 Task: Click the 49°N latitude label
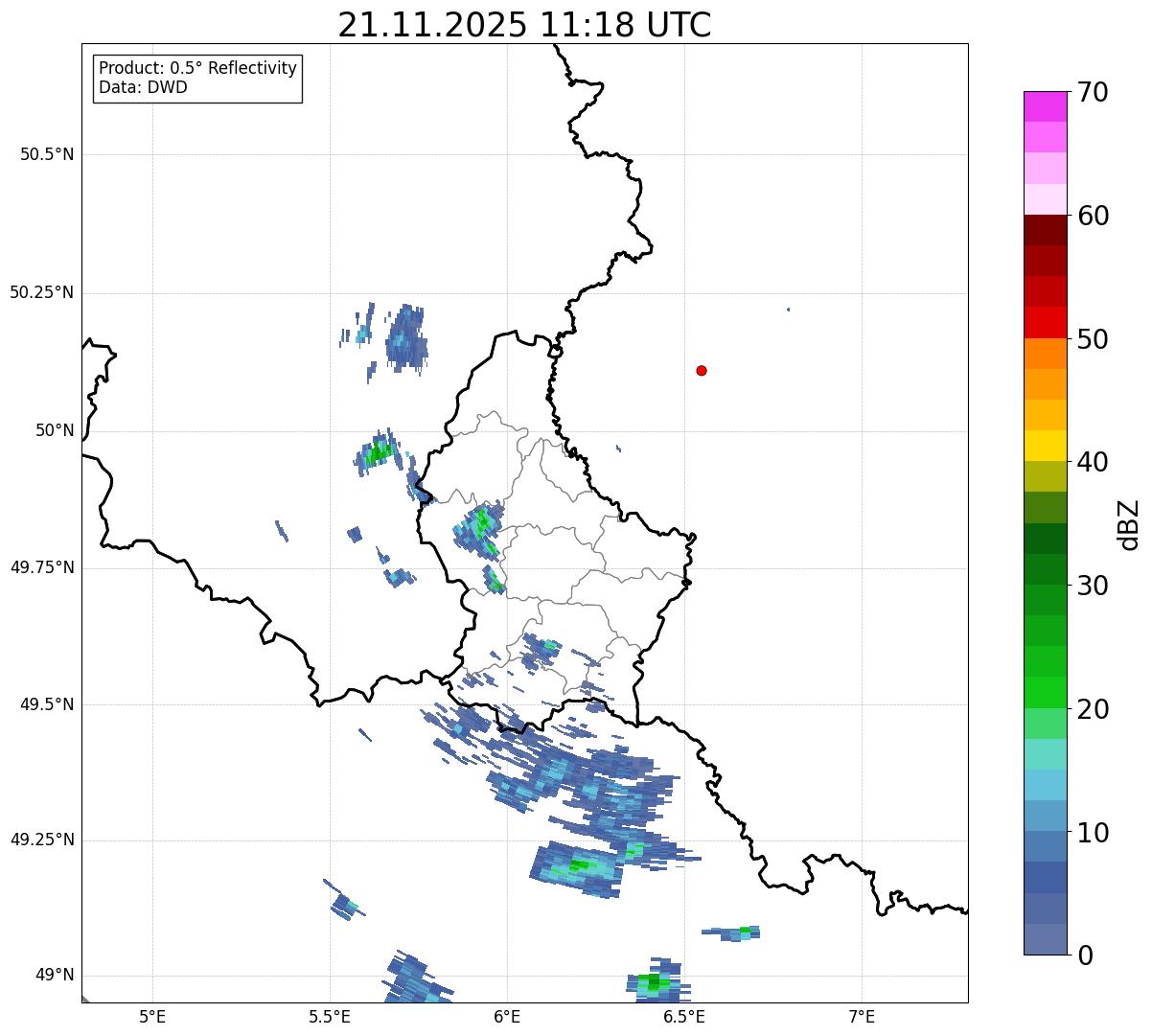[55, 976]
